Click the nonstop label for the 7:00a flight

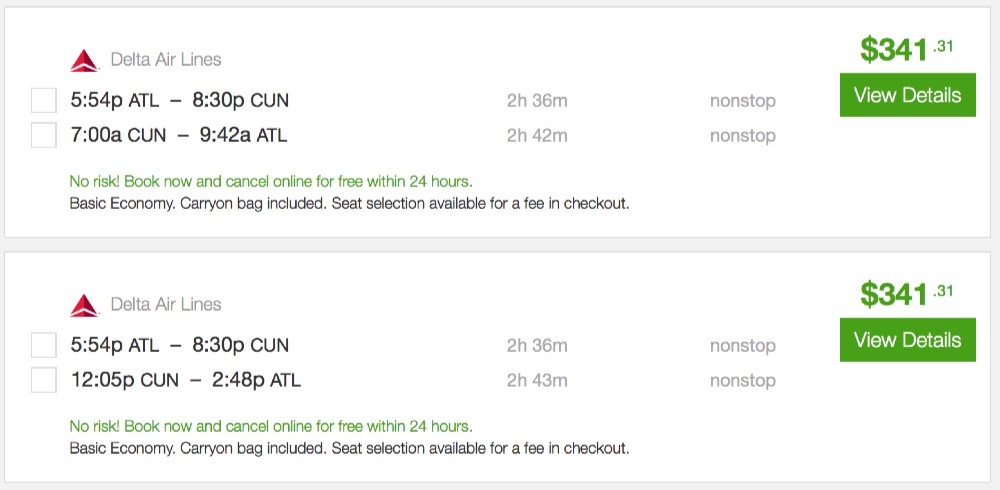pyautogui.click(x=742, y=136)
